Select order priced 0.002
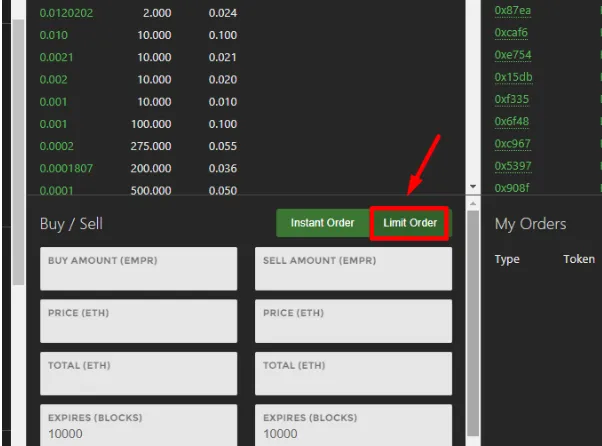Image resolution: width=602 pixels, height=446 pixels. click(x=53, y=80)
